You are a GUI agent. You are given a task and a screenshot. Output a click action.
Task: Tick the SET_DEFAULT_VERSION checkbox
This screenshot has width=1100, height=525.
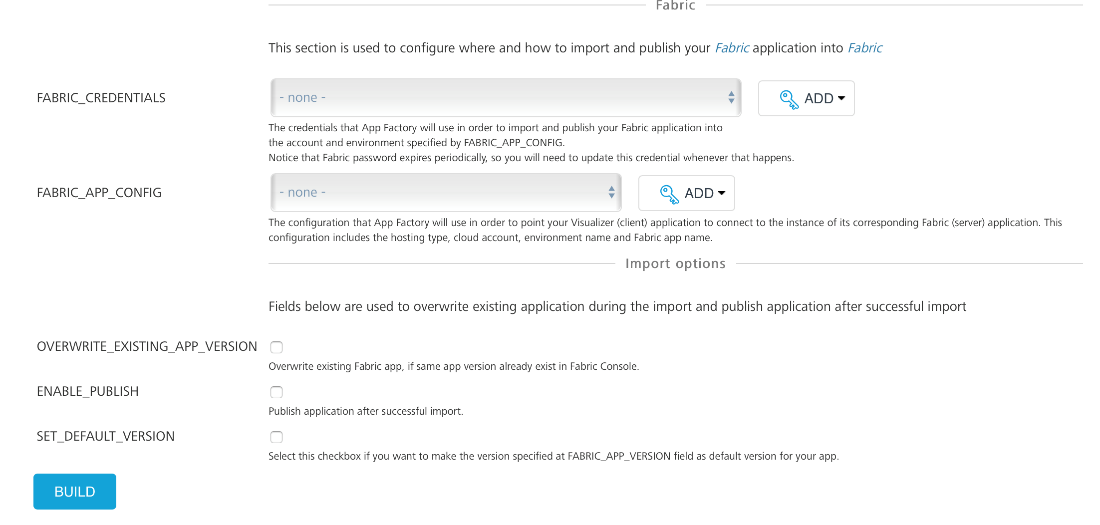(276, 437)
